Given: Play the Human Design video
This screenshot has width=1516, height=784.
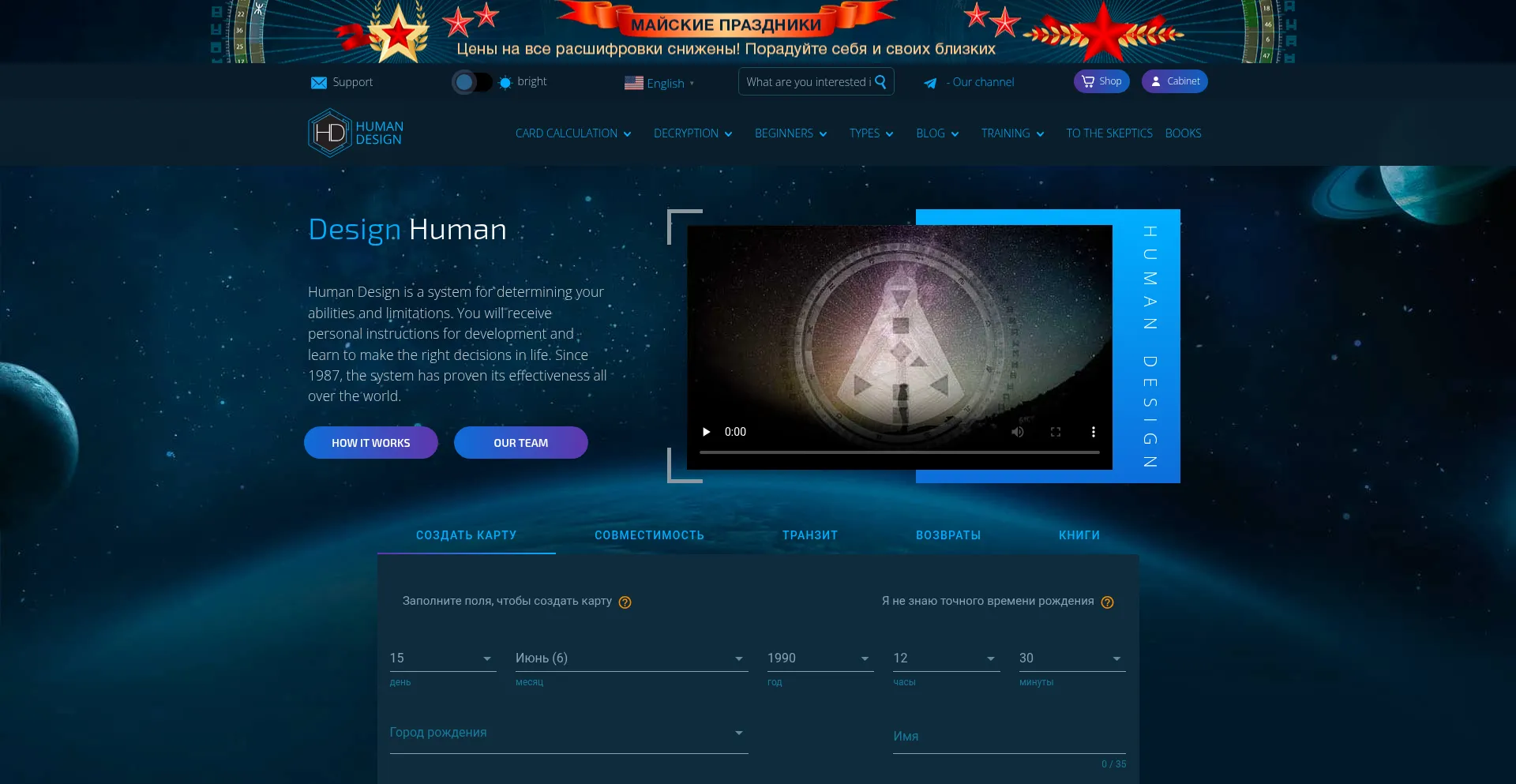Looking at the screenshot, I should (x=705, y=432).
